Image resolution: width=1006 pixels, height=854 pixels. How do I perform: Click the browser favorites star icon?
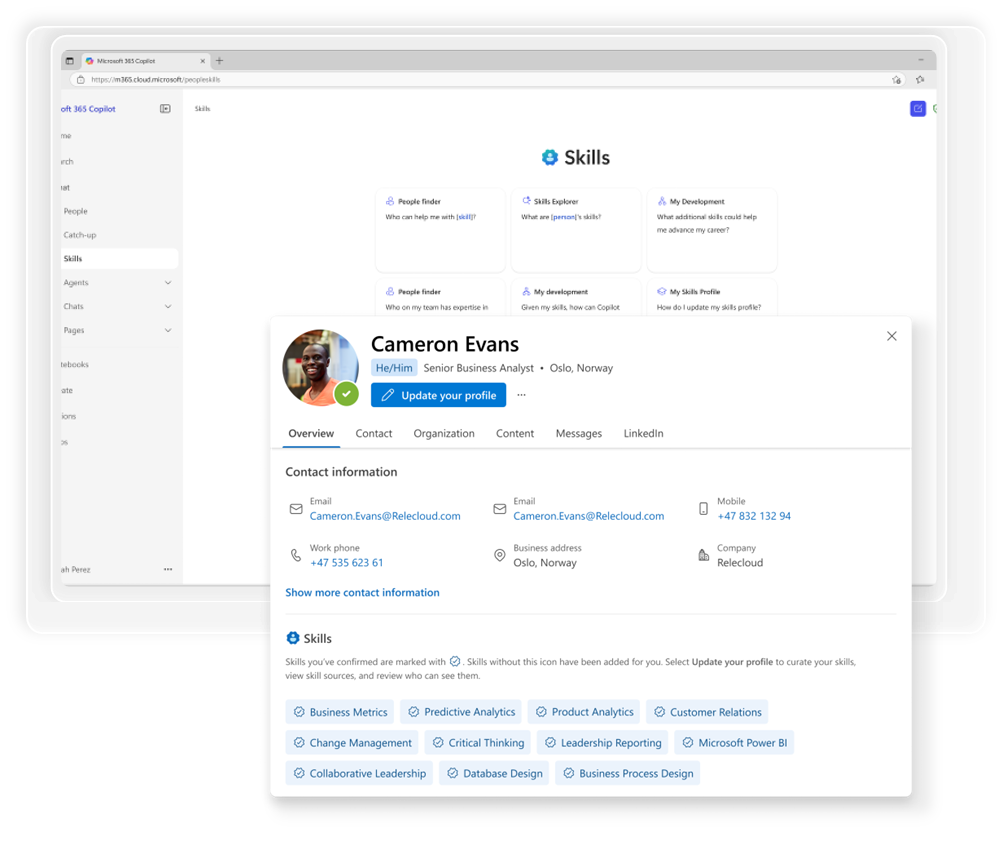point(896,80)
